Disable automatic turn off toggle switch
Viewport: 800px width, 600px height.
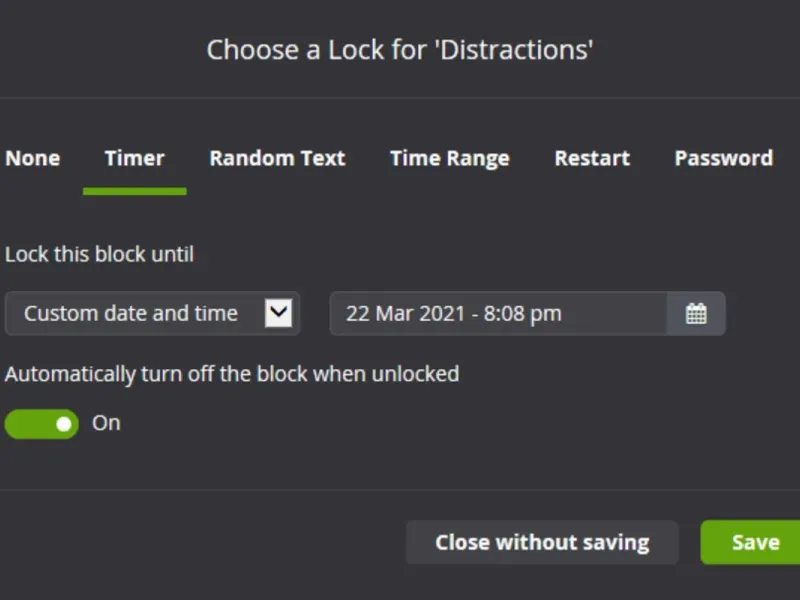41,423
